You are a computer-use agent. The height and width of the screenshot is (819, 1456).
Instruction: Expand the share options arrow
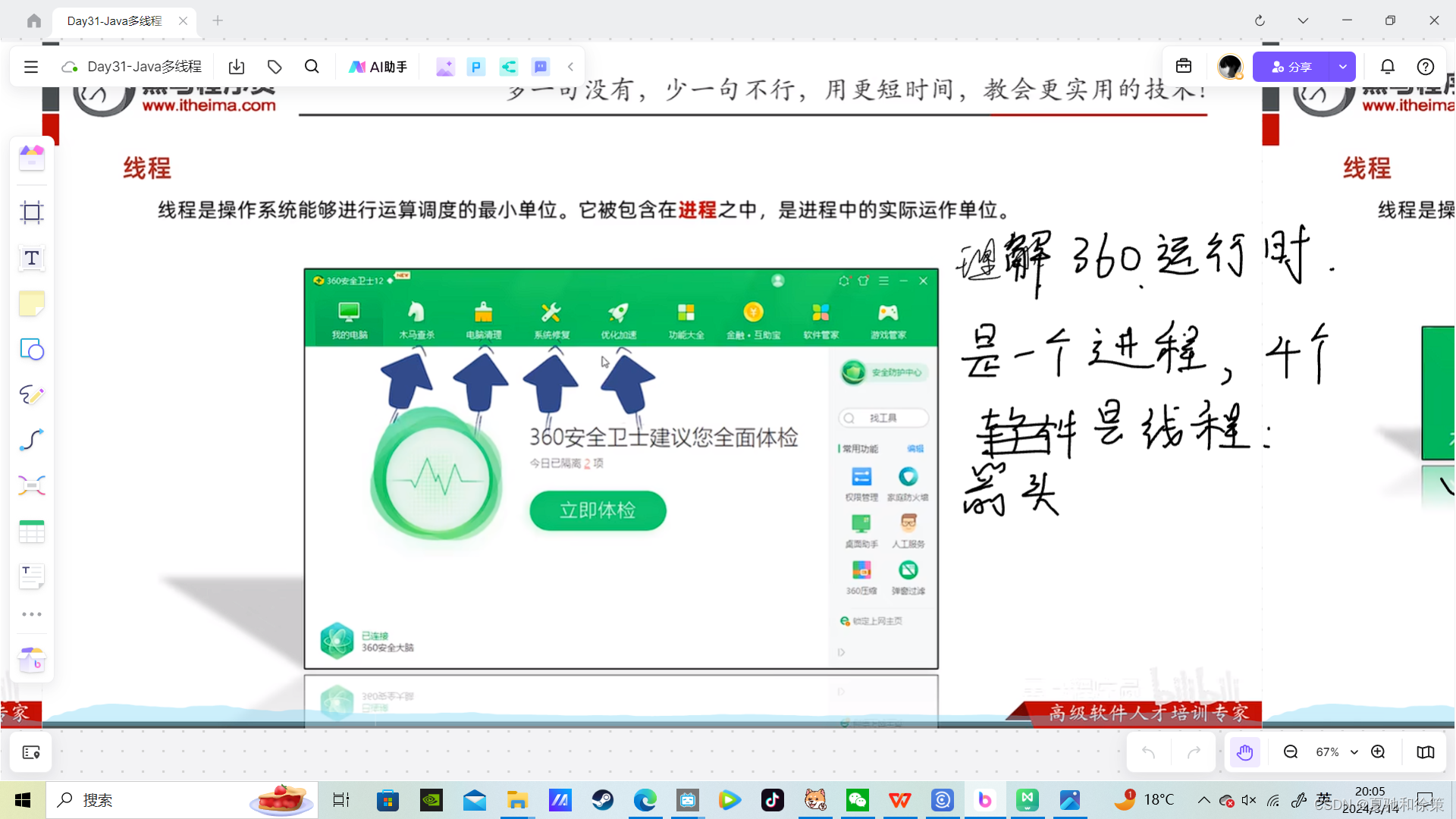pyautogui.click(x=1343, y=67)
